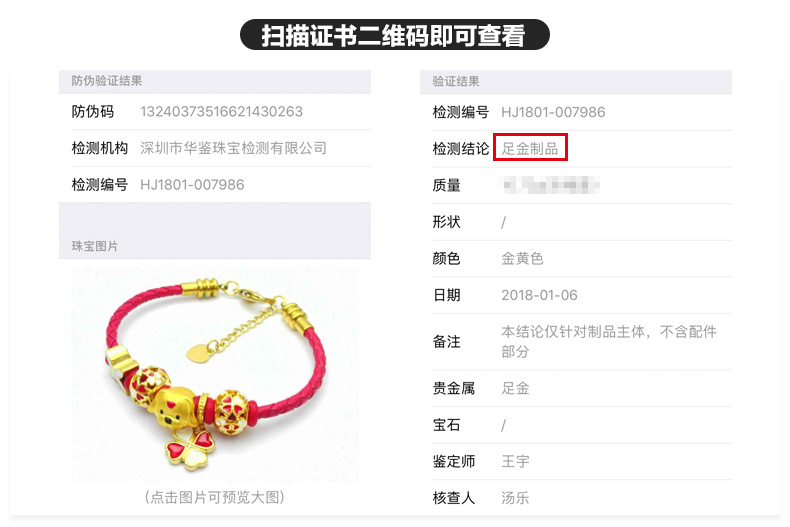790x527 pixels.
Task: Click the 点击图片可预览大图 preview hint text
Action: click(215, 497)
